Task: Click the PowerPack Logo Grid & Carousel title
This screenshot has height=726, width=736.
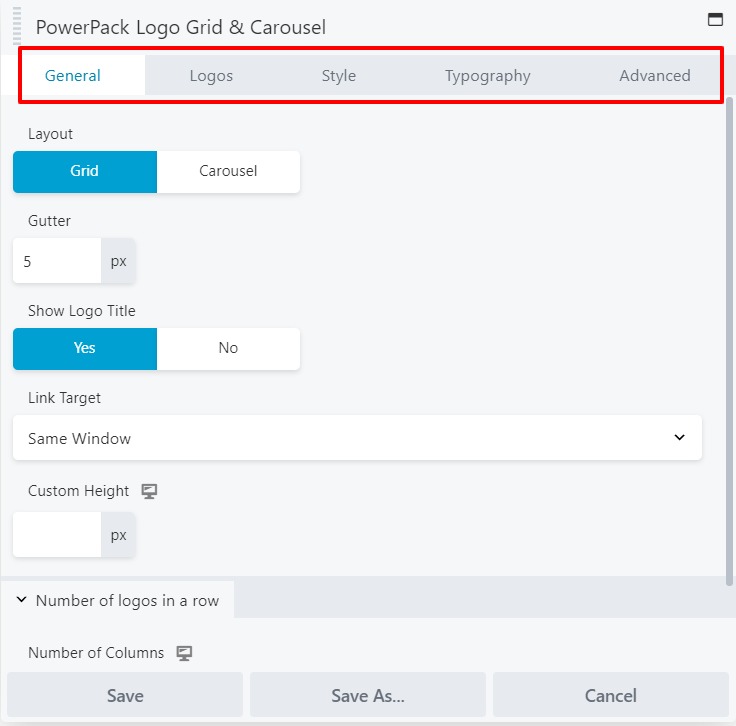Action: [x=181, y=28]
